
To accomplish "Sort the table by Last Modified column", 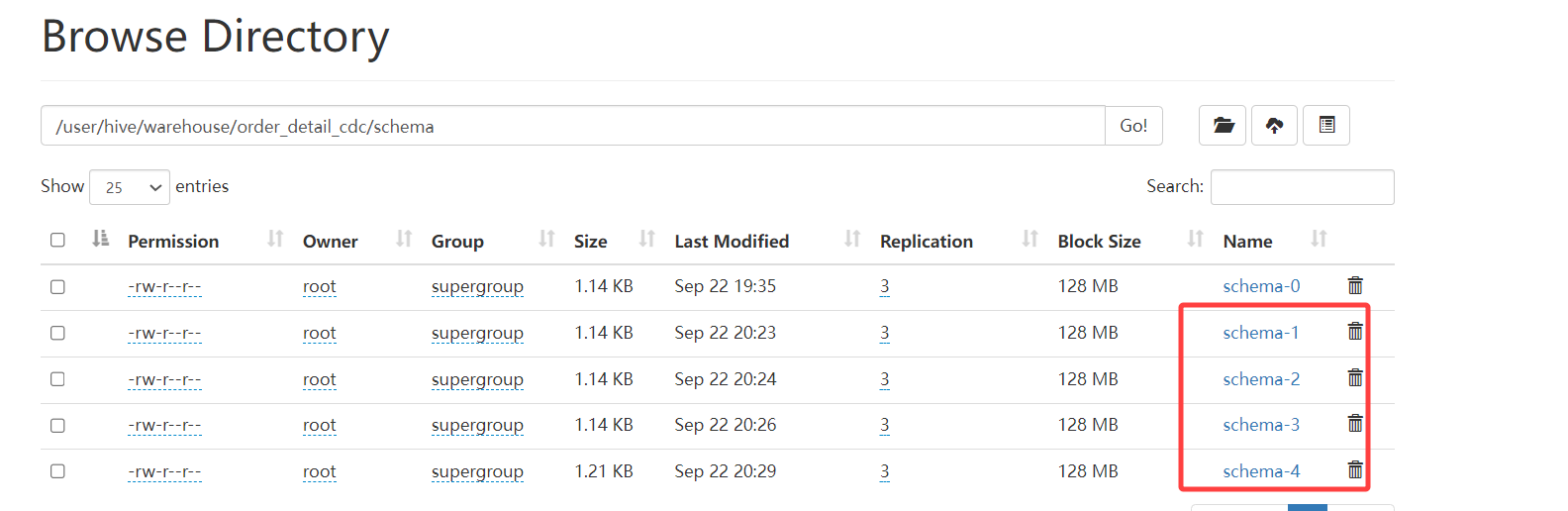I will pos(732,242).
